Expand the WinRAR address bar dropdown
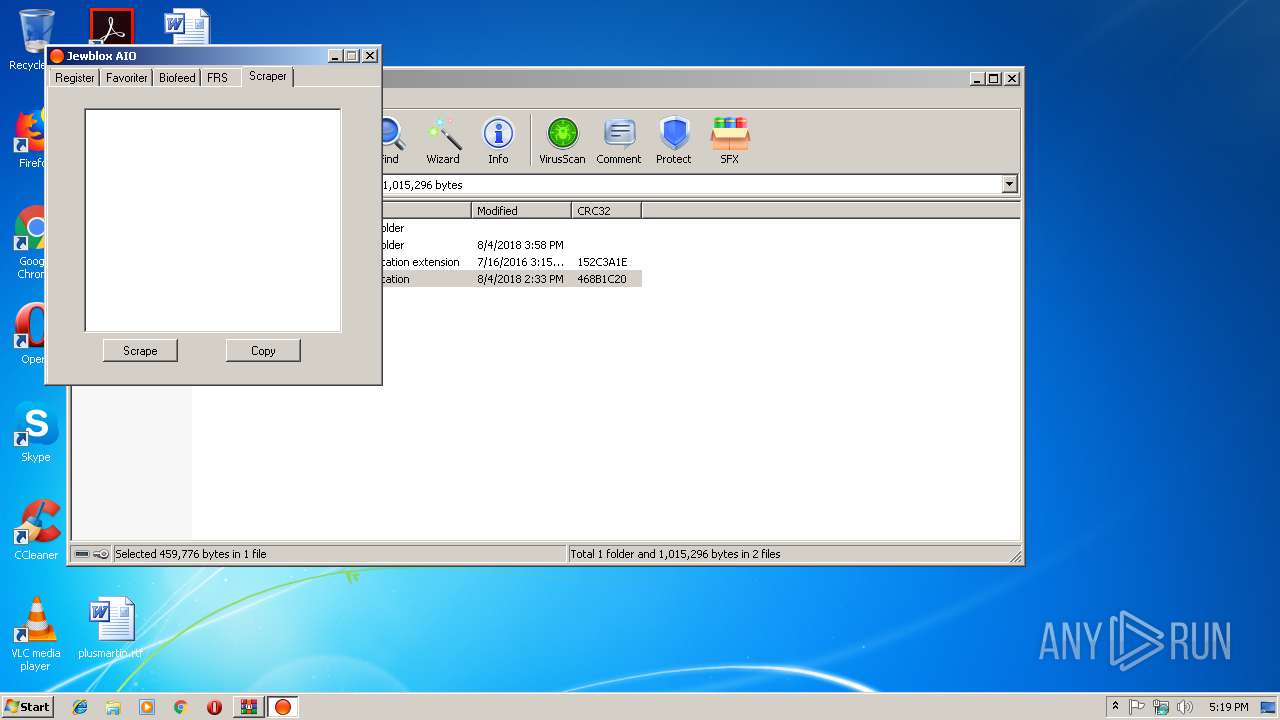The width and height of the screenshot is (1280, 720). pos(1009,184)
